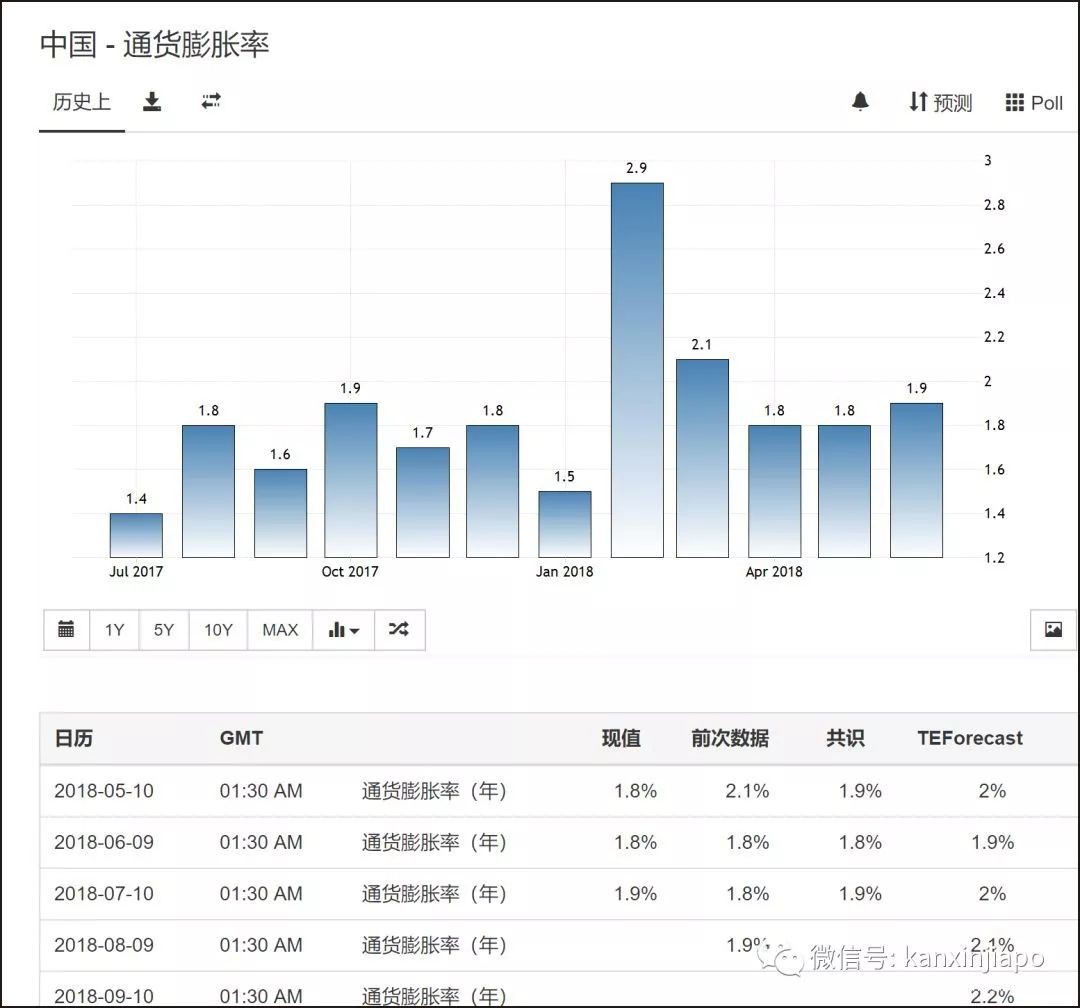
Task: Open the Poll grid option
Action: 1034,103
